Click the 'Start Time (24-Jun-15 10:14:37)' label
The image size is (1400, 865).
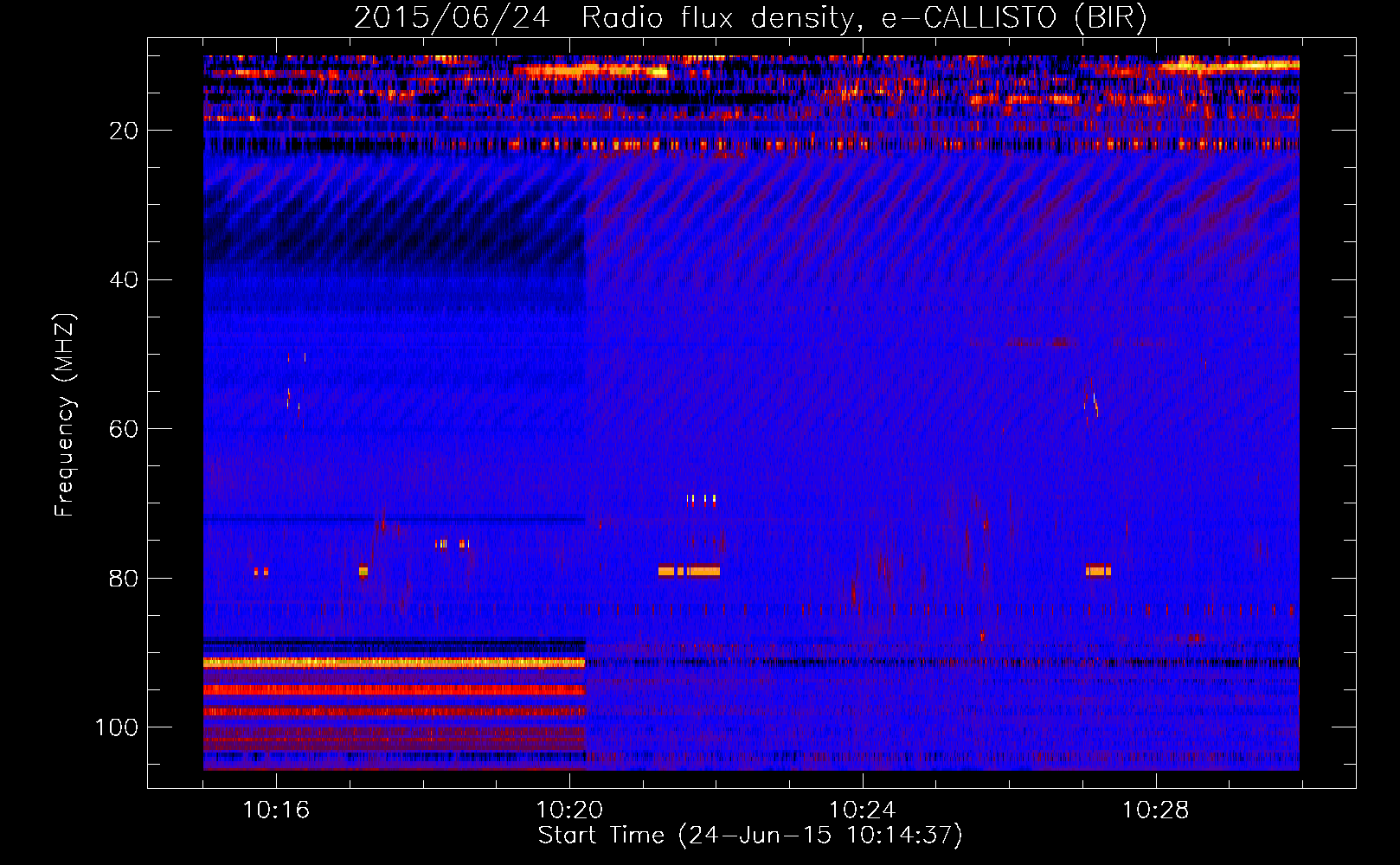tap(750, 836)
